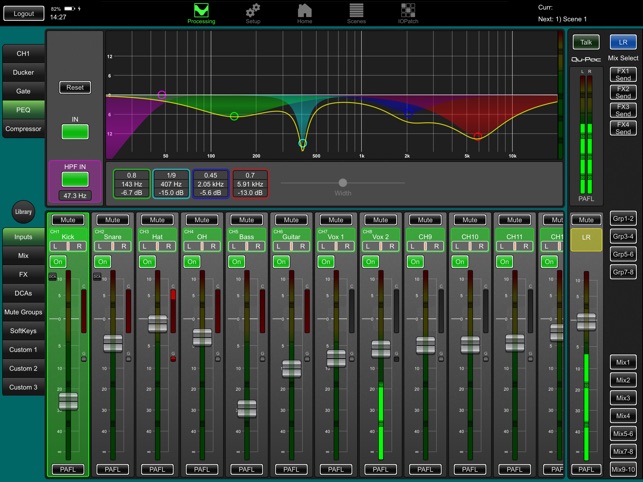The image size is (643, 482).
Task: Select the green EQ band handle at 143 Hz
Action: coord(234,117)
